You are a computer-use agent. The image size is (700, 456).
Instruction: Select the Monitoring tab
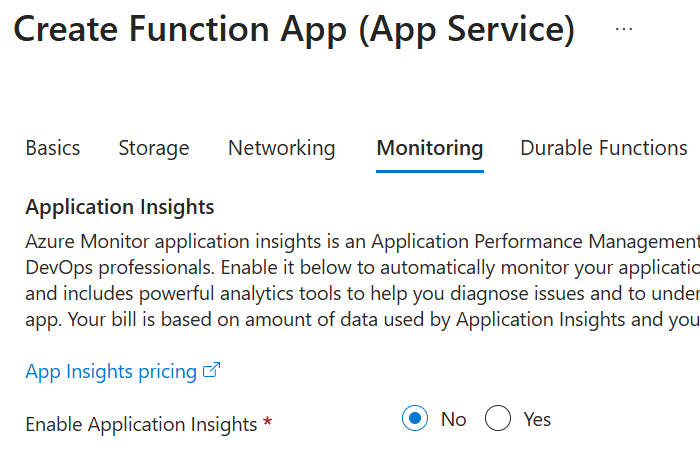tap(429, 148)
